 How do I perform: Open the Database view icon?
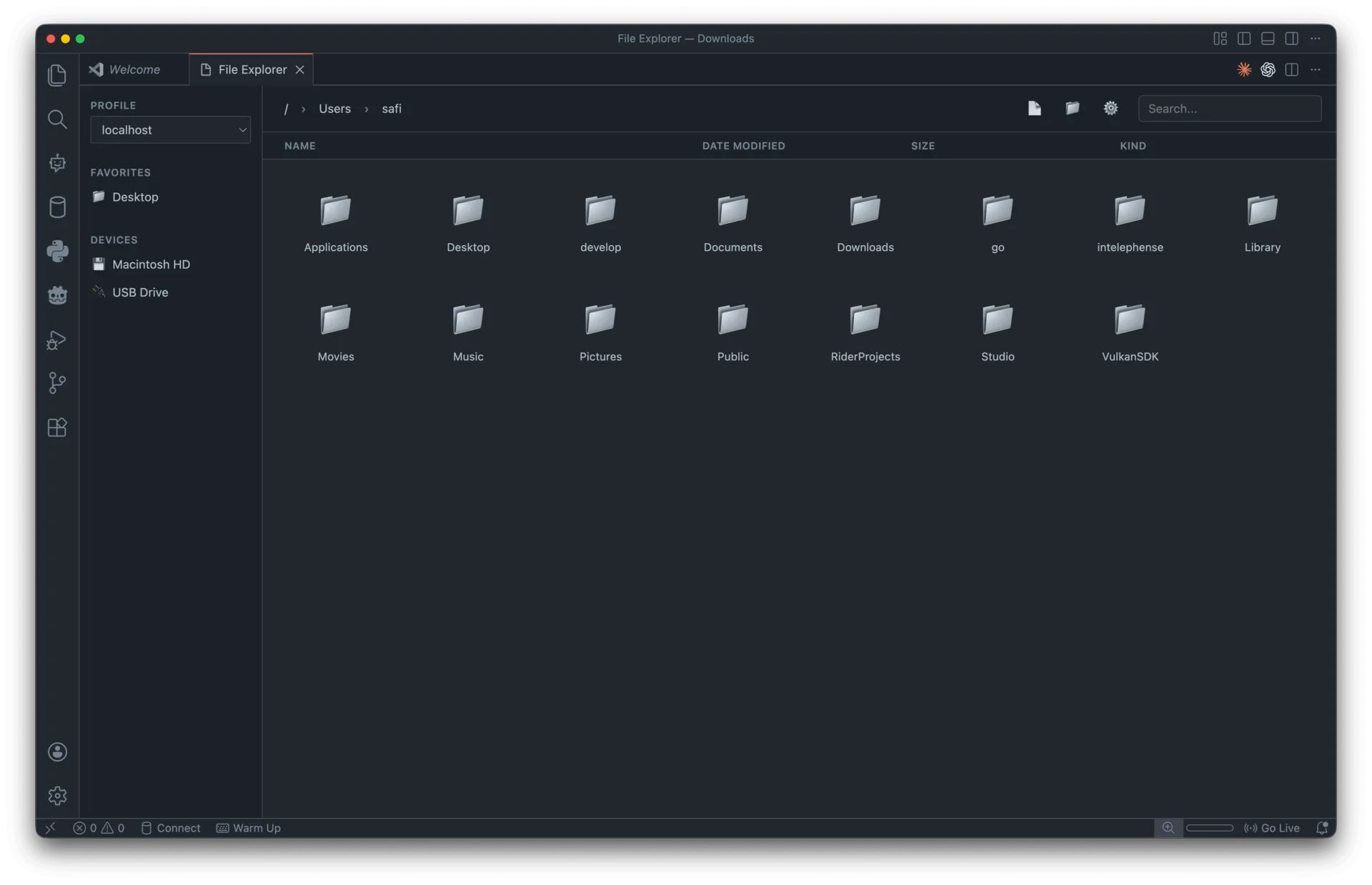(x=57, y=207)
